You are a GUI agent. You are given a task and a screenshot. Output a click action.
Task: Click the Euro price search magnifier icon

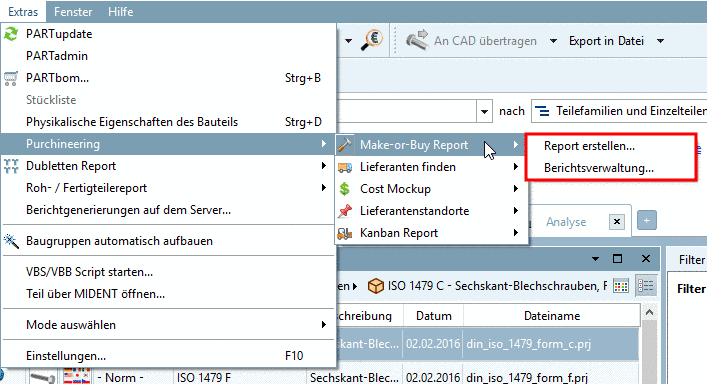(x=372, y=40)
